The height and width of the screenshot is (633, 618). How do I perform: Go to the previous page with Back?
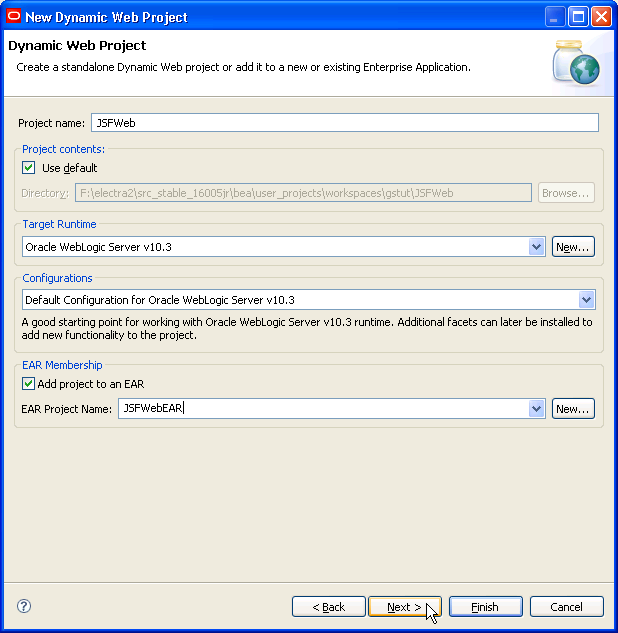(x=329, y=607)
